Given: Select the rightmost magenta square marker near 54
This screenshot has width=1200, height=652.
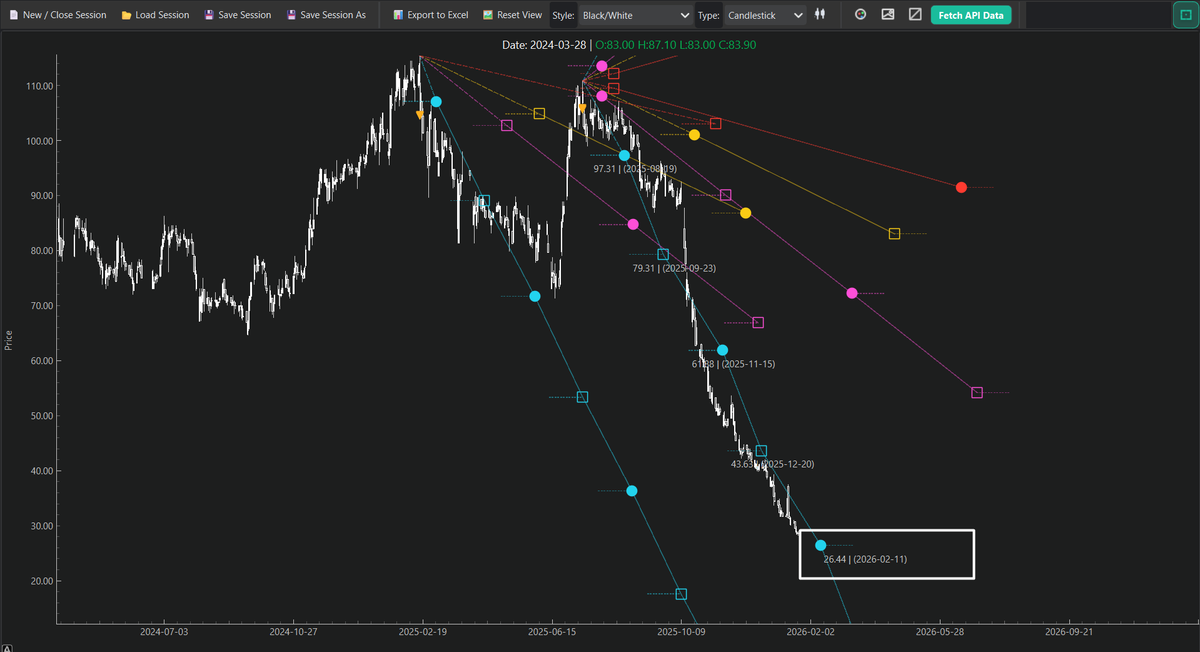Looking at the screenshot, I should click(x=977, y=392).
